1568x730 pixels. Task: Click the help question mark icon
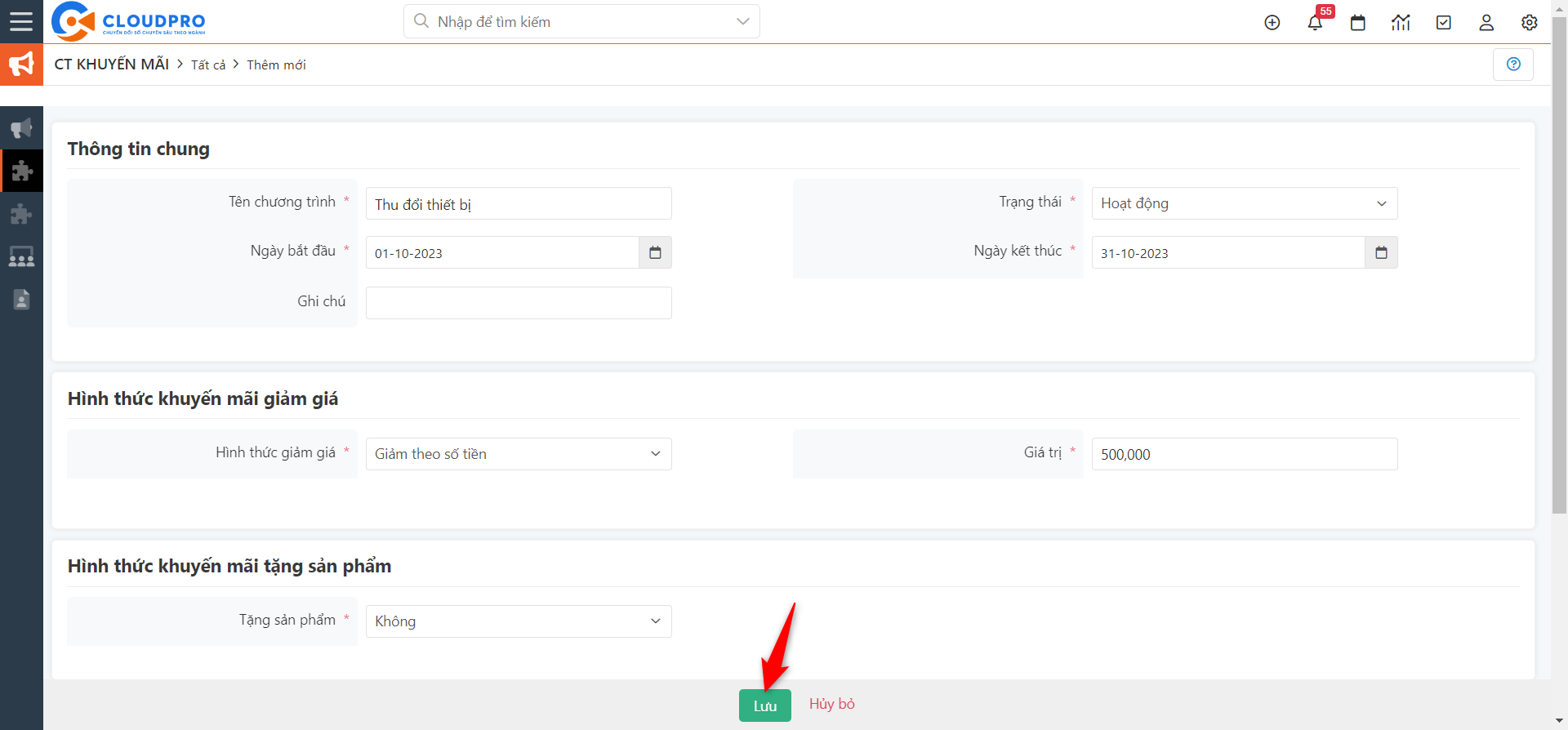pyautogui.click(x=1513, y=65)
